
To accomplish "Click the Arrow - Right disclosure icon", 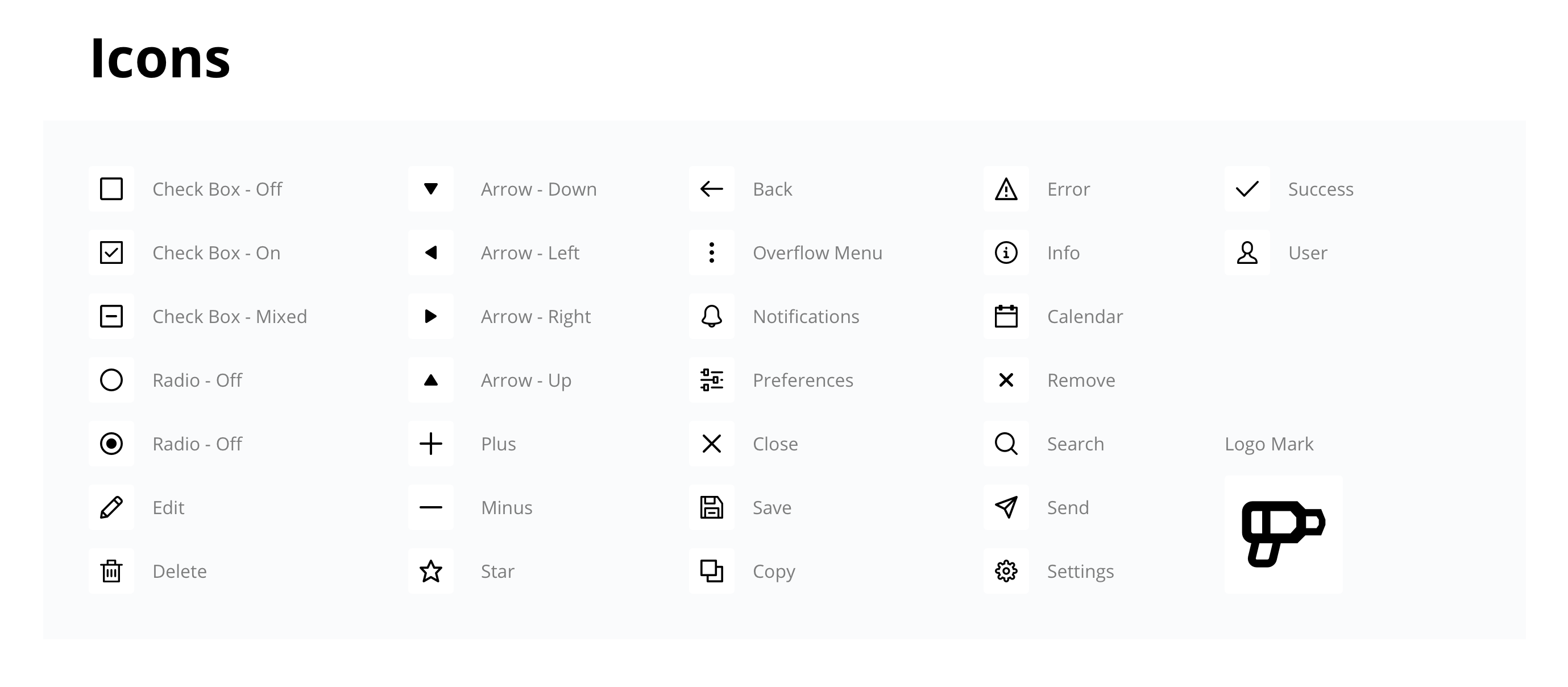I will tap(431, 316).
